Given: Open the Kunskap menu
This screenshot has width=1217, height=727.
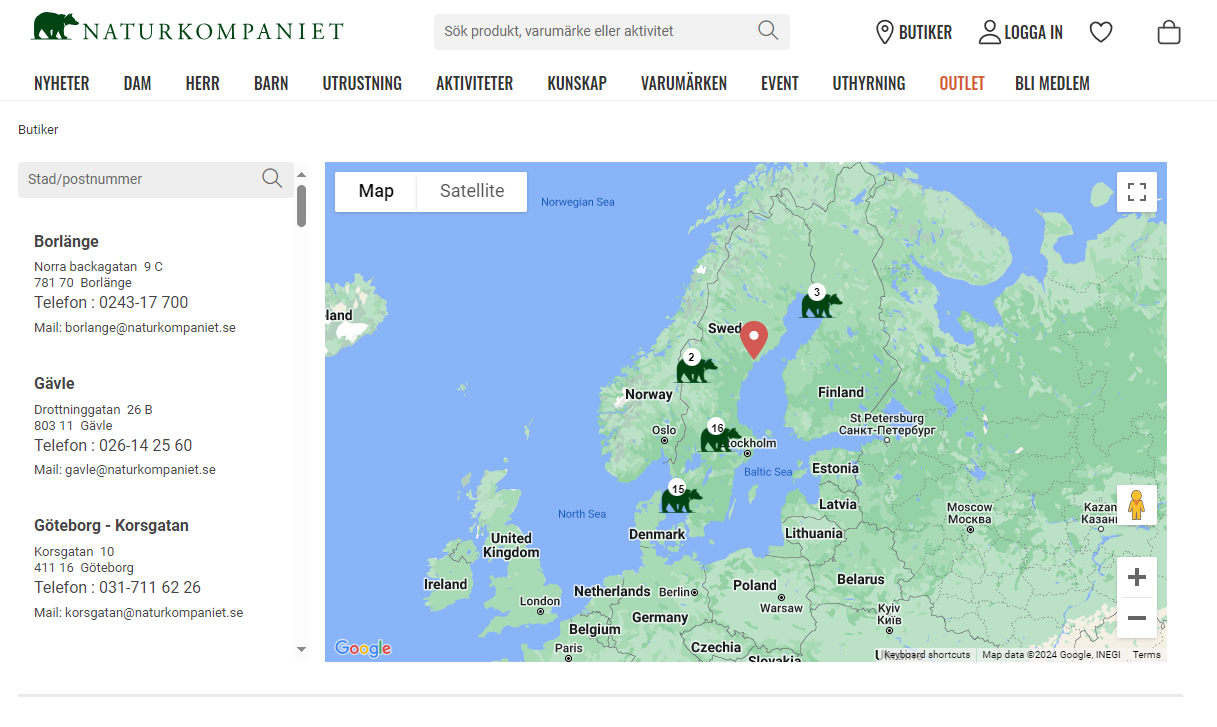Looking at the screenshot, I should 577,83.
